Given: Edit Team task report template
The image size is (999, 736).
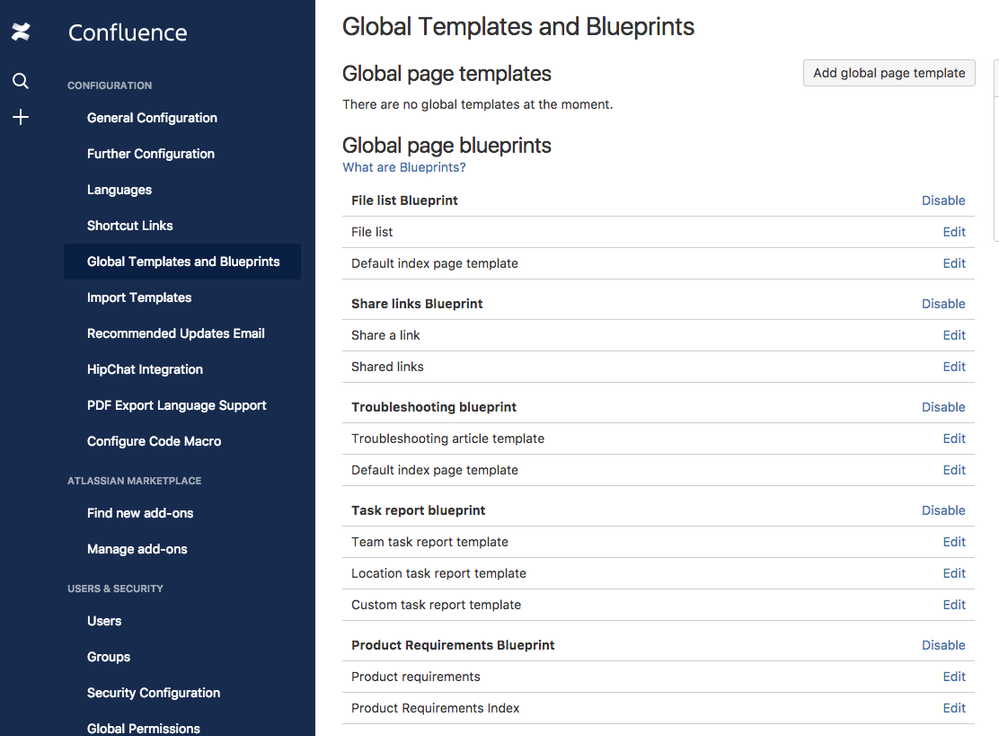Looking at the screenshot, I should tap(954, 542).
